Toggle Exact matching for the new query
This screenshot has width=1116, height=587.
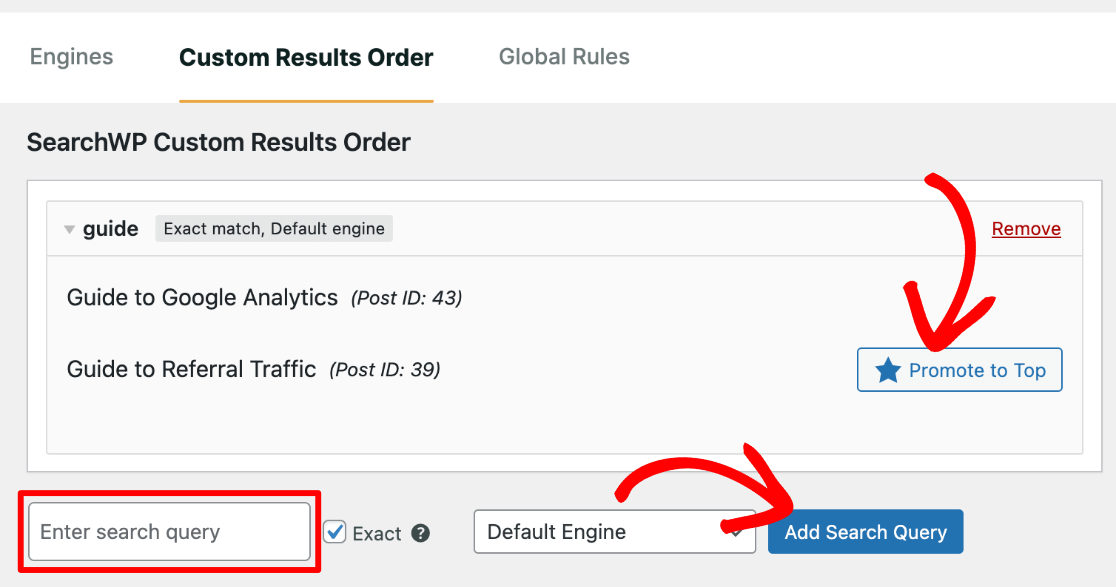334,533
